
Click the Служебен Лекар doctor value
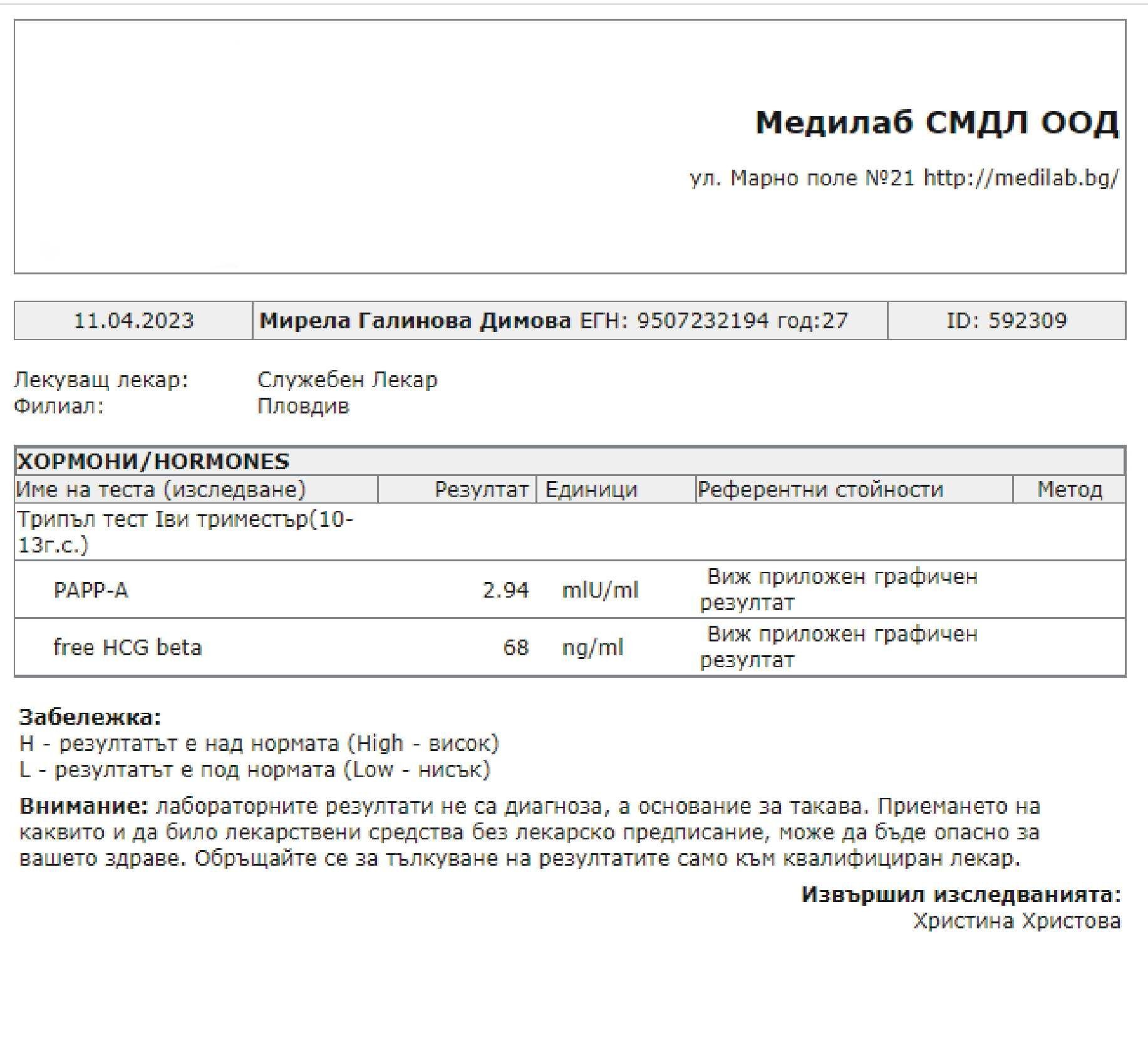point(347,380)
